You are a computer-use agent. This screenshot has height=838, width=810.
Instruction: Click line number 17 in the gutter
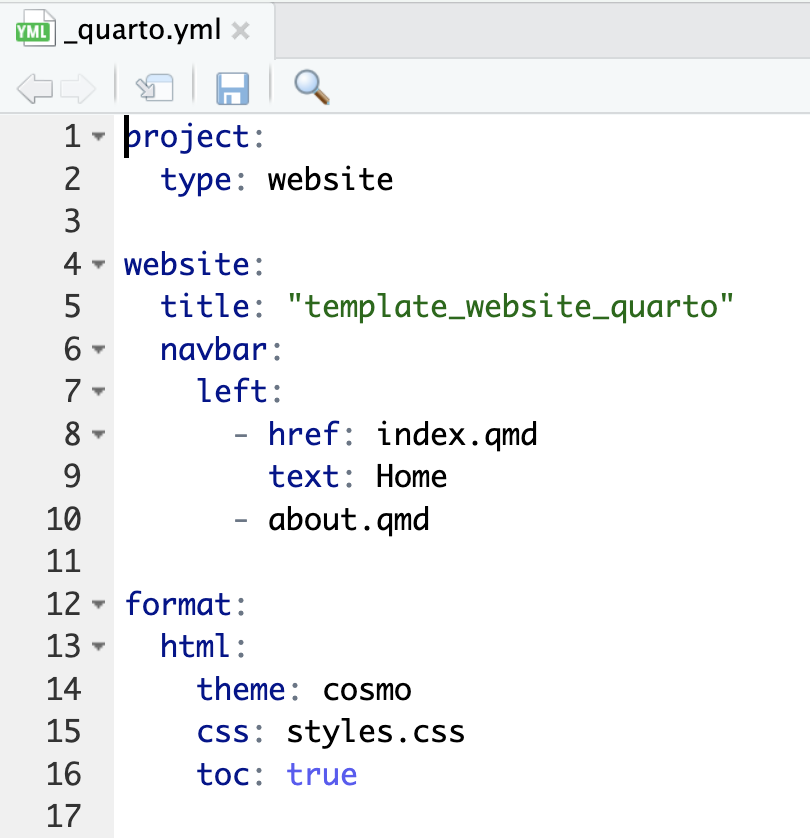(x=62, y=817)
